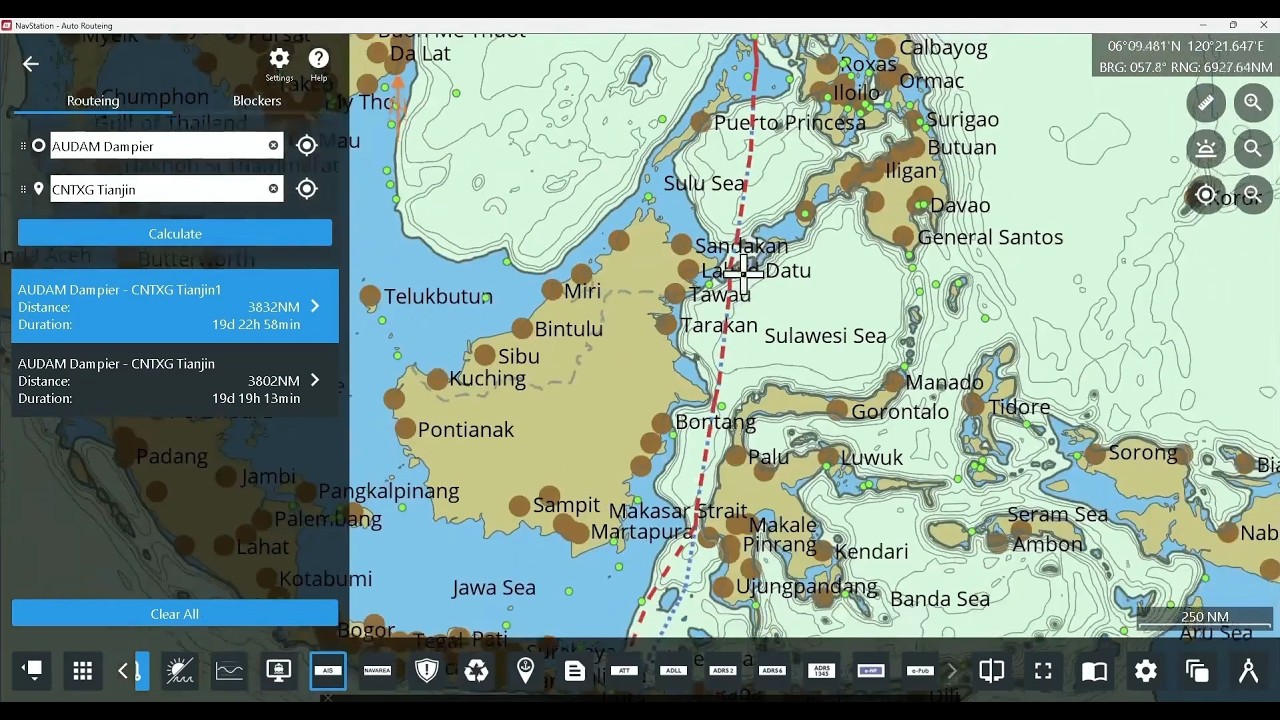This screenshot has height=720, width=1280.
Task: Toggle the recycle symbol layer
Action: pyautogui.click(x=476, y=671)
